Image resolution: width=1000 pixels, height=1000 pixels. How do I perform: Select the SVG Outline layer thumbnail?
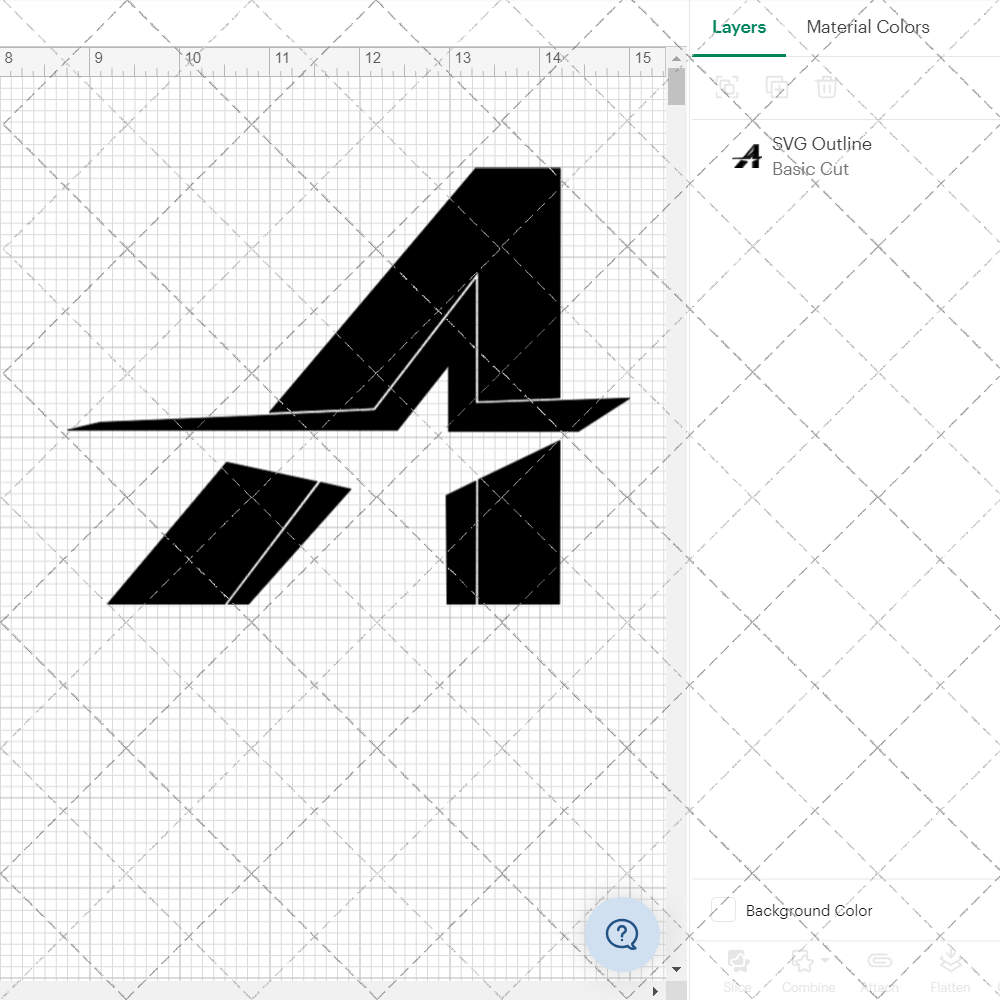(747, 156)
